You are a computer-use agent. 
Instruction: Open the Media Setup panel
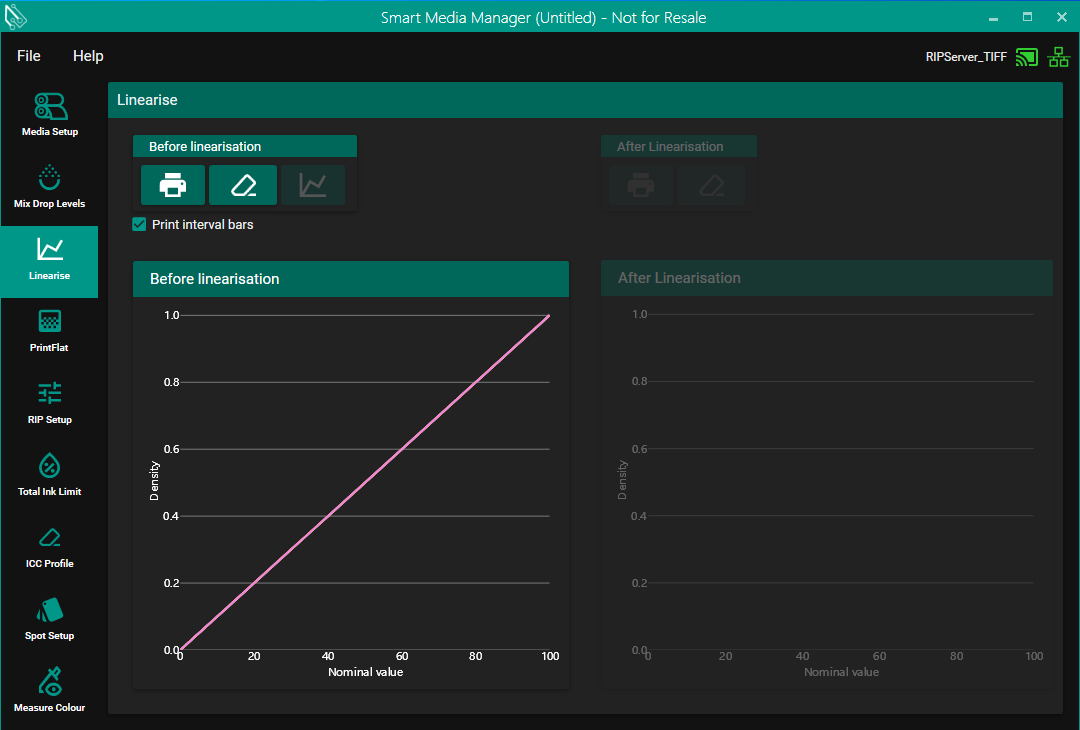click(x=49, y=114)
